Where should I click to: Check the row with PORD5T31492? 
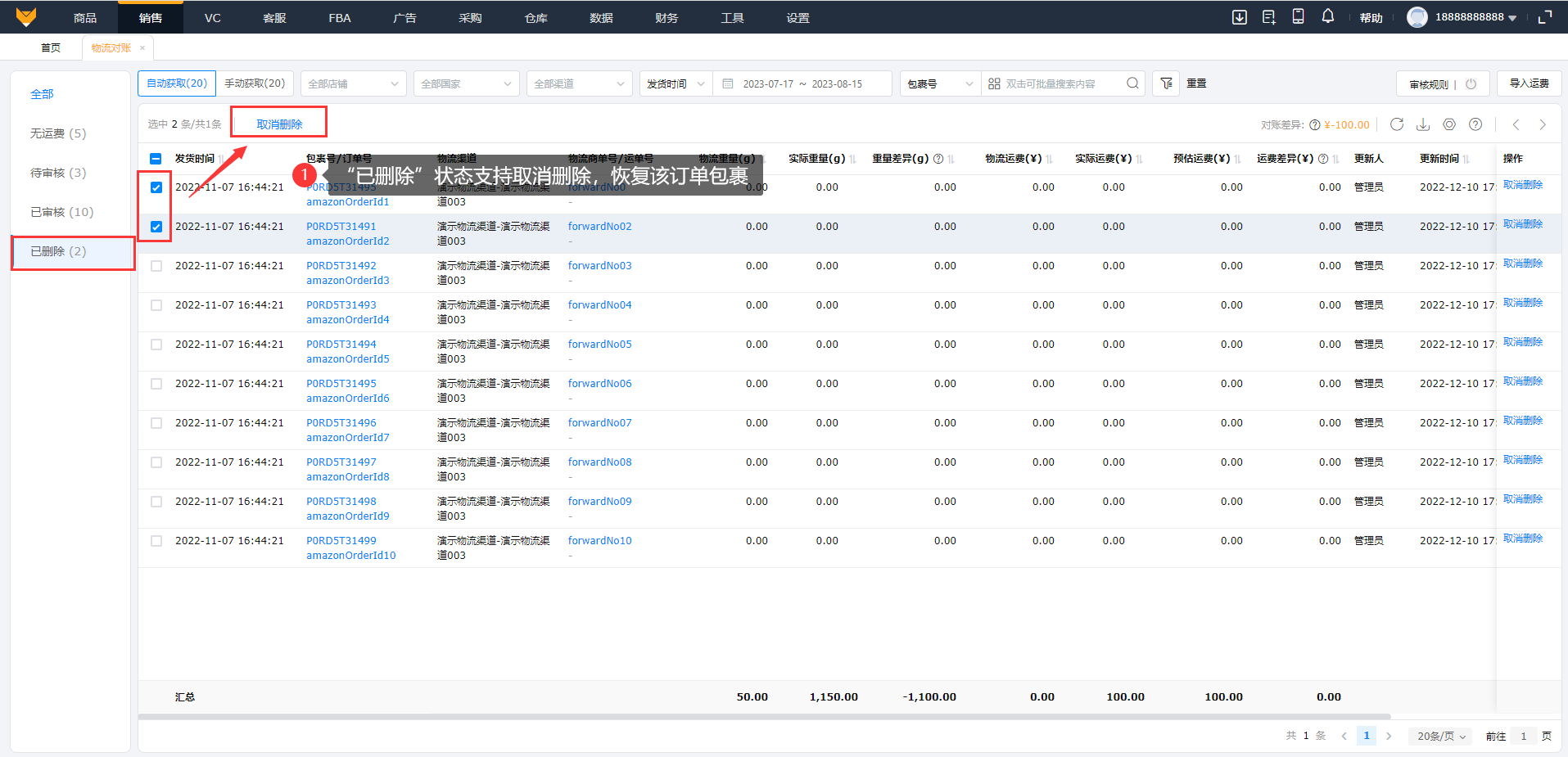click(156, 266)
